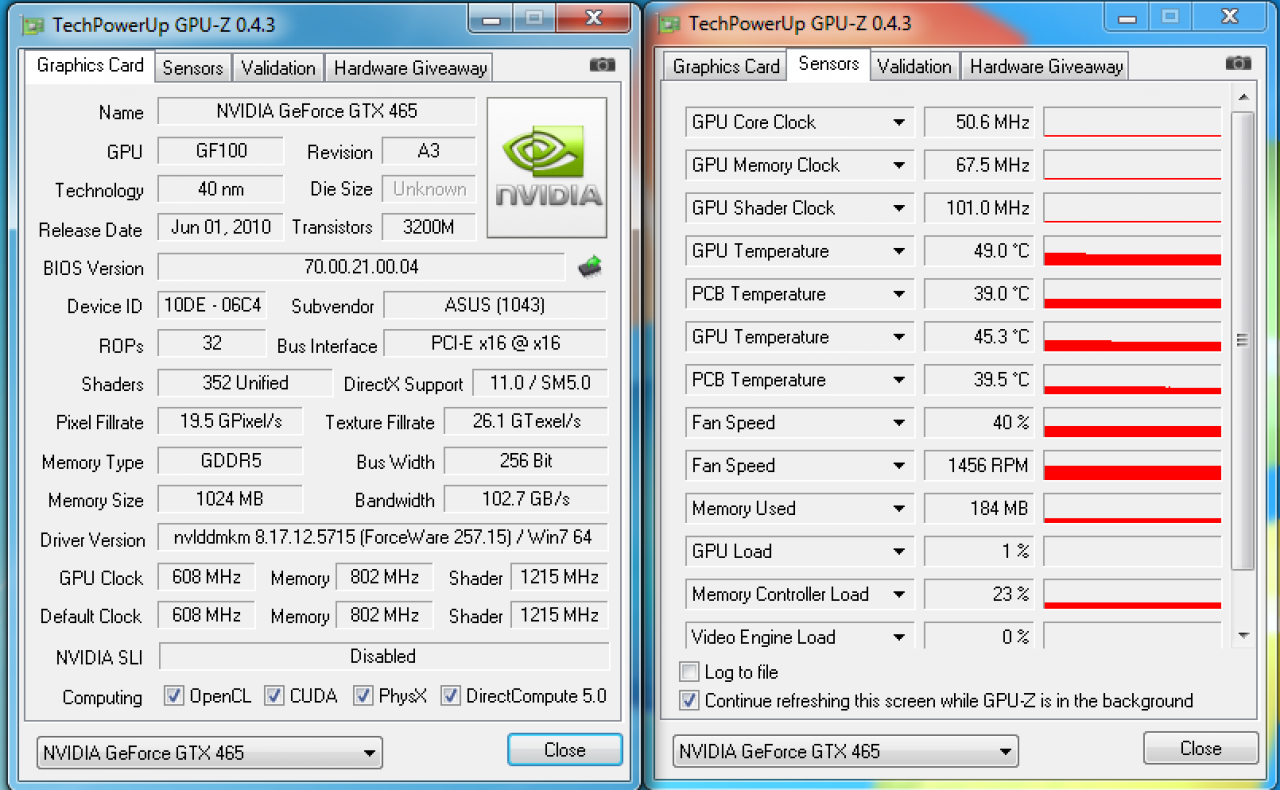
Task: Click the Release Date value Jun 01, 2010
Action: [221, 227]
